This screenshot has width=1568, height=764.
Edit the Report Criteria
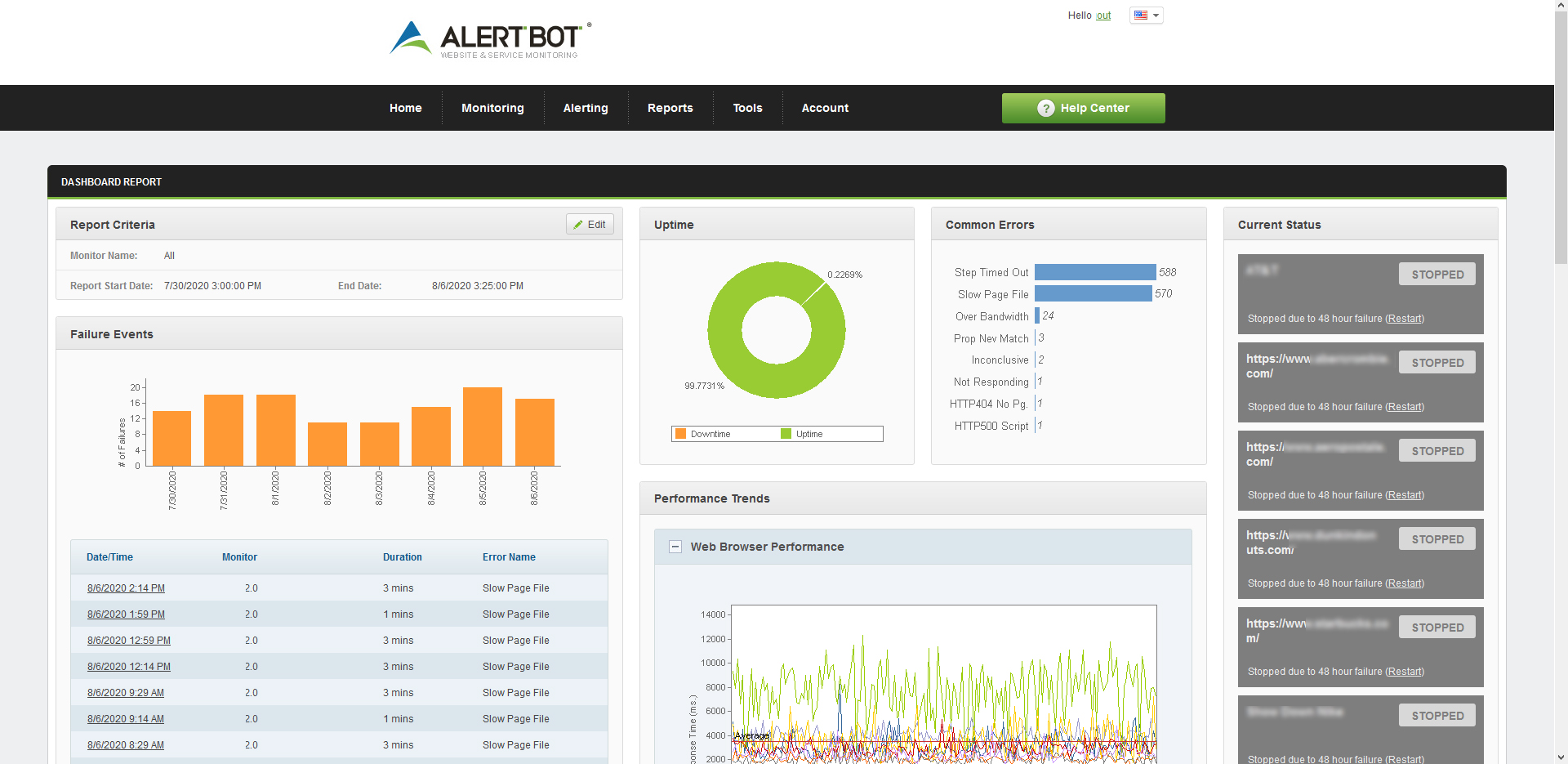(590, 225)
